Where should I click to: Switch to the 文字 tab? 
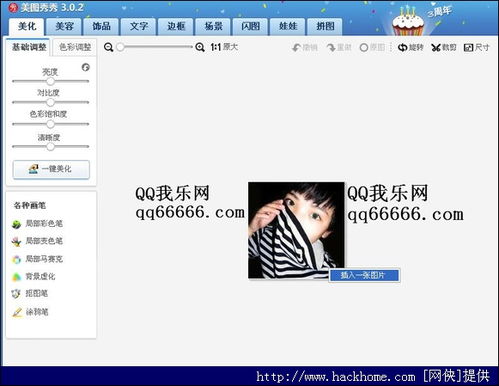coord(139,26)
